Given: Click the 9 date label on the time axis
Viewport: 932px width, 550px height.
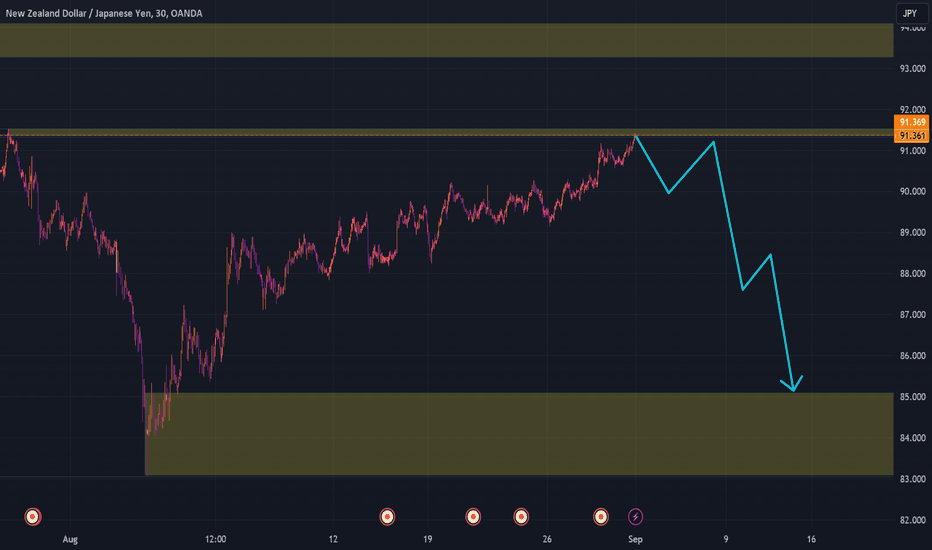Looking at the screenshot, I should click(x=726, y=539).
